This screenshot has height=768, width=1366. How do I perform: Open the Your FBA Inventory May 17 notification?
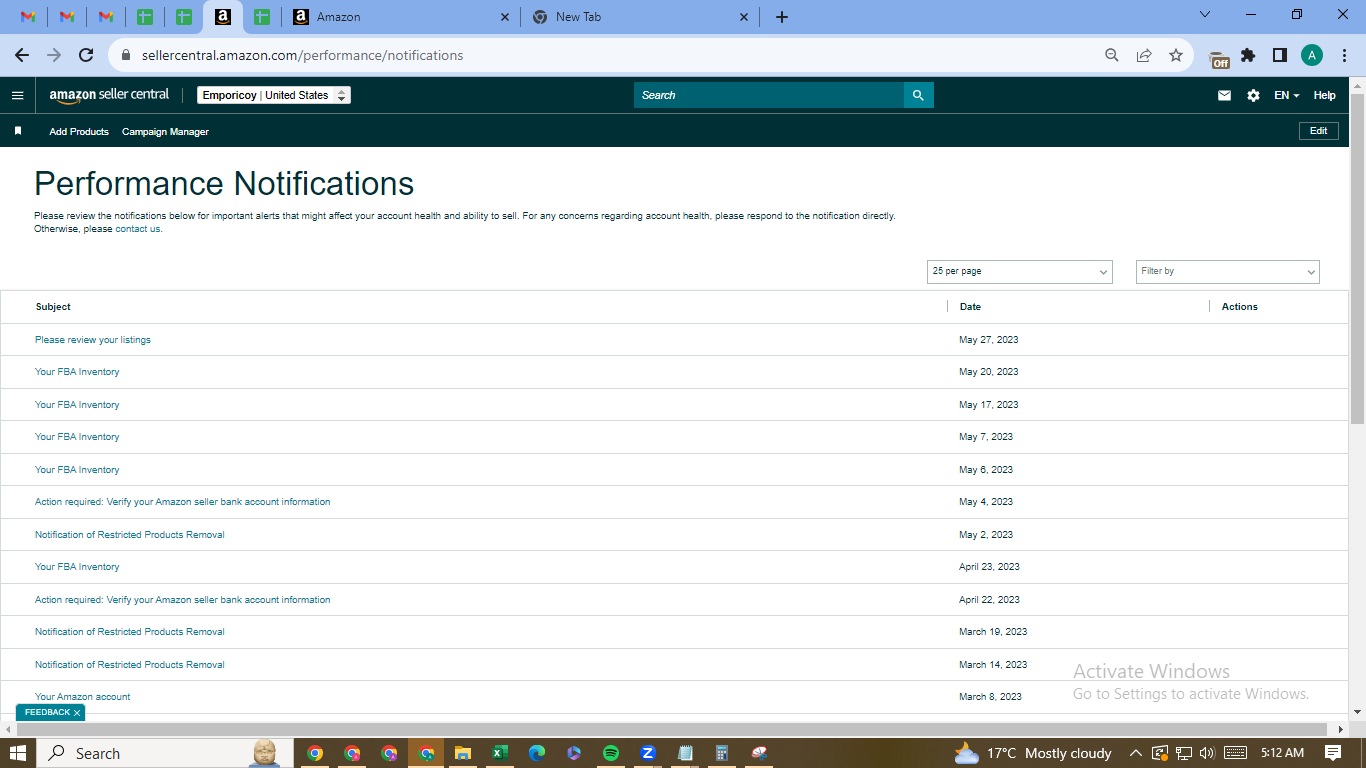(77, 405)
